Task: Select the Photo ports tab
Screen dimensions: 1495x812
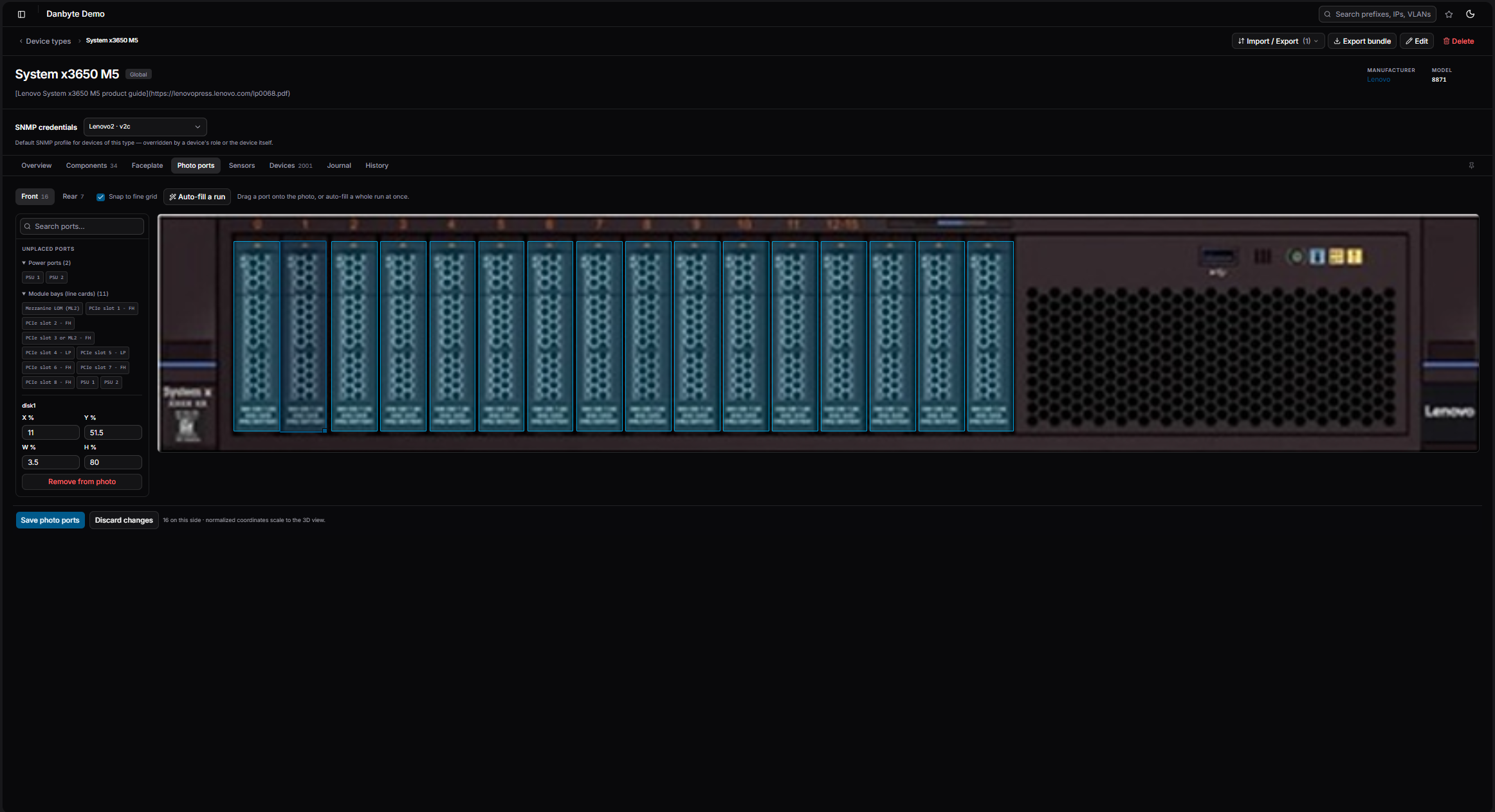Action: pos(196,166)
